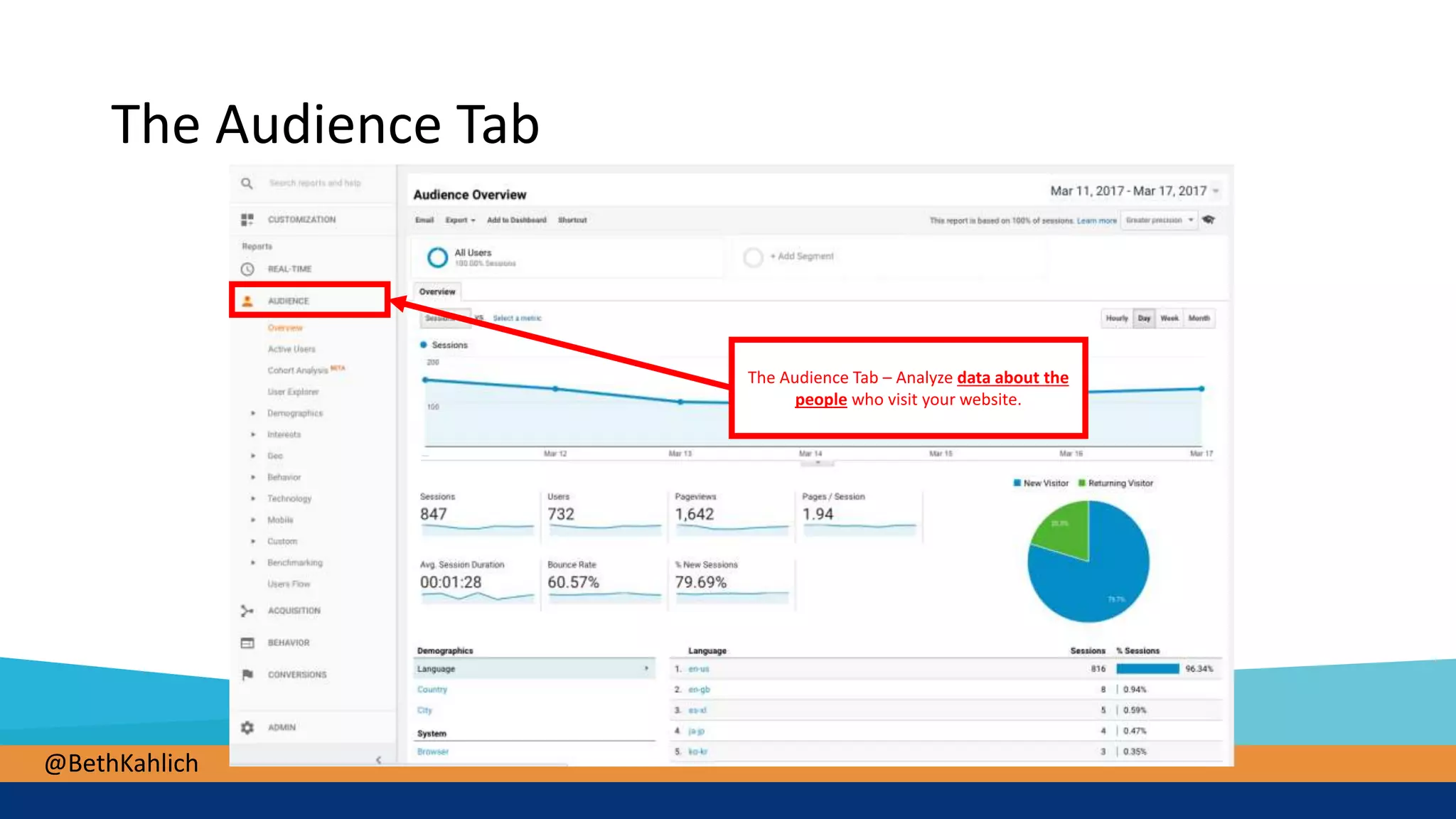Open the Customization grid icon
Image resolution: width=1456 pixels, height=819 pixels.
click(247, 220)
